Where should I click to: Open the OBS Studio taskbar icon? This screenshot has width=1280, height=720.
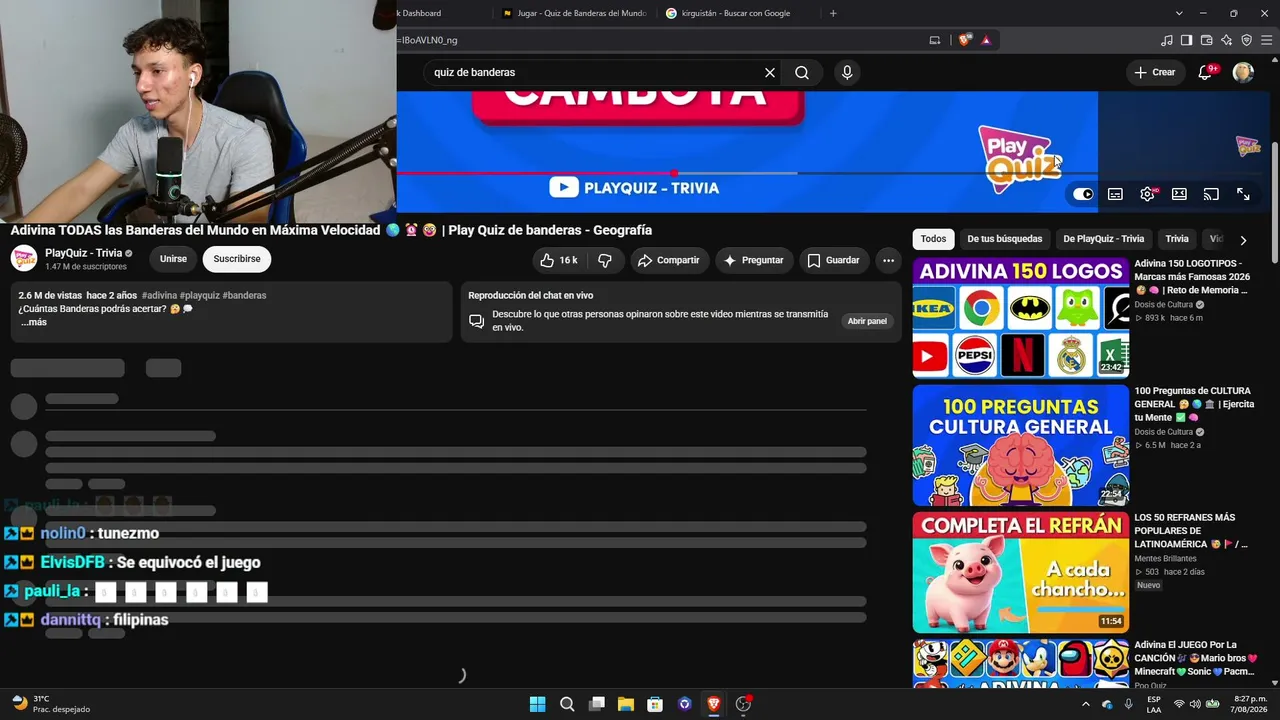click(743, 703)
